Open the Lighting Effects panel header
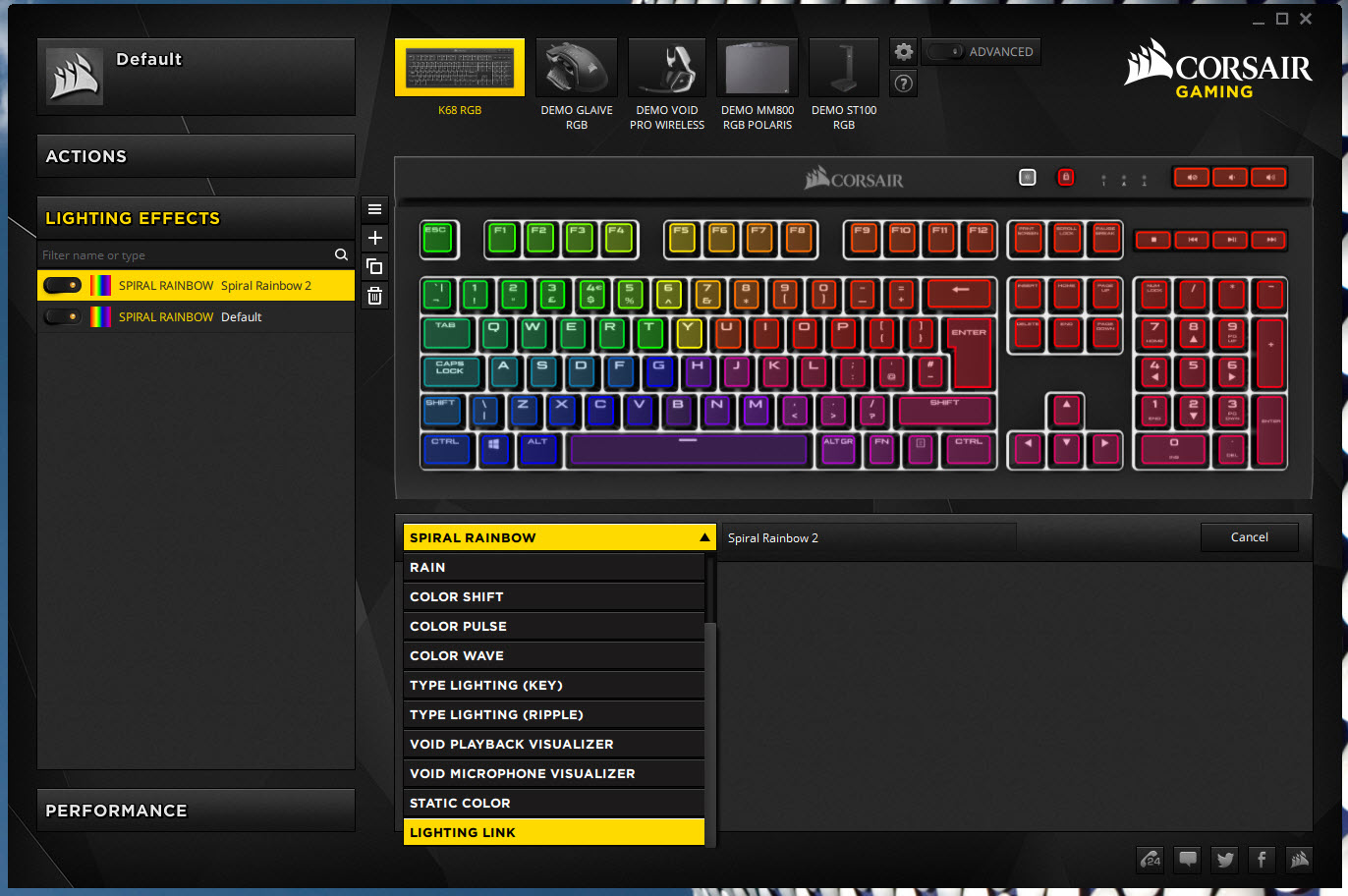This screenshot has width=1348, height=896. click(196, 218)
